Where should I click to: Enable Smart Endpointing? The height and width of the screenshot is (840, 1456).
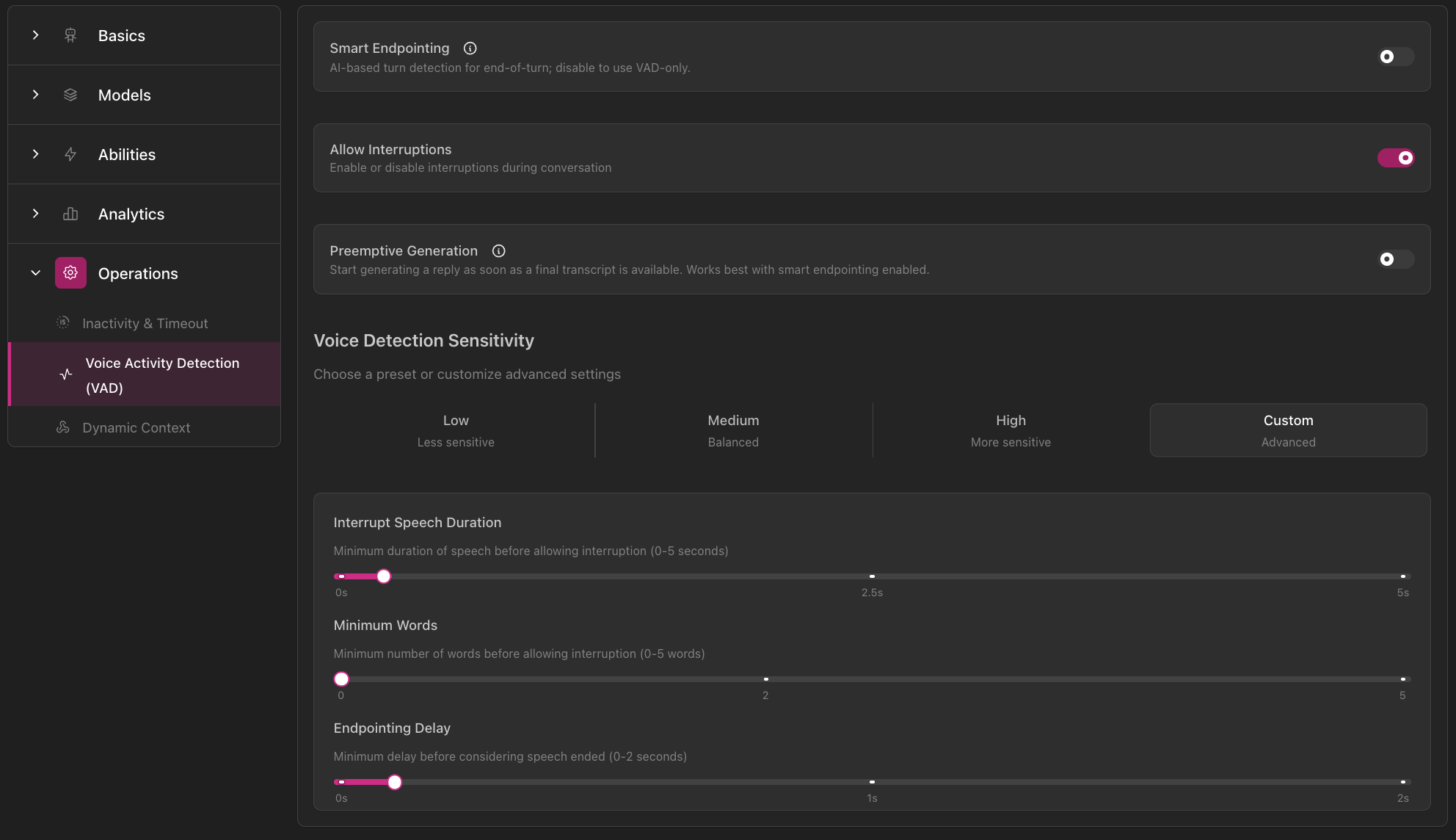pos(1394,57)
